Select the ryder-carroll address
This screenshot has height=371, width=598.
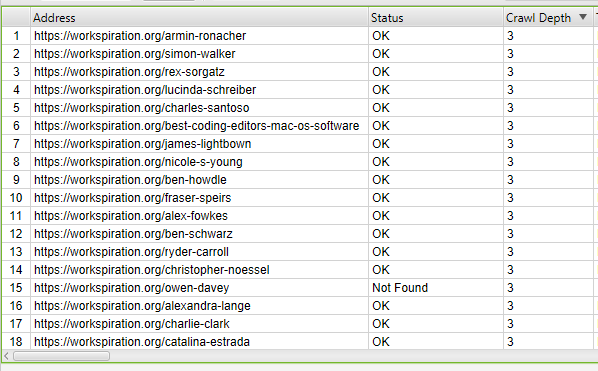pyautogui.click(x=131, y=252)
